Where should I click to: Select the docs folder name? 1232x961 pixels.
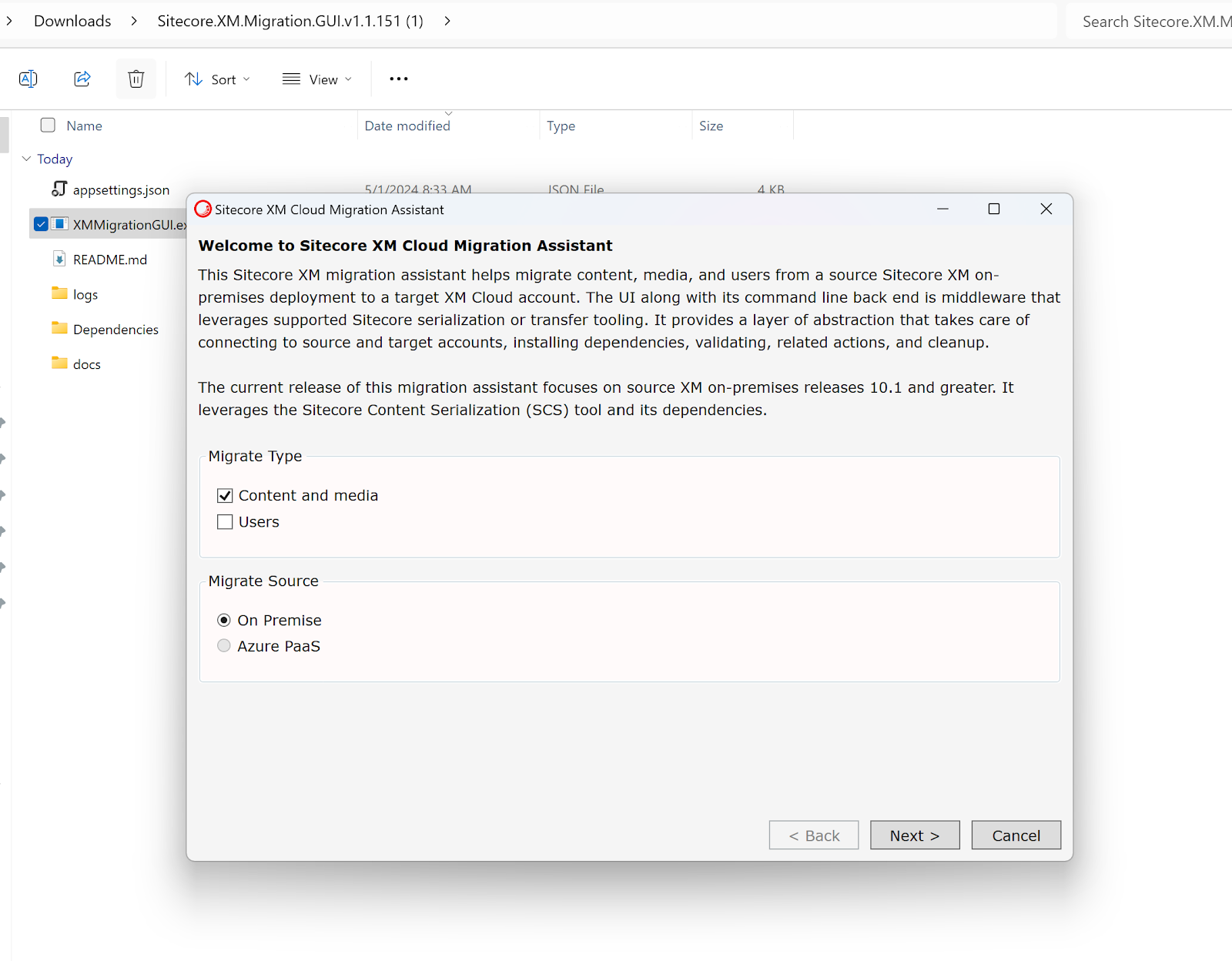pyautogui.click(x=87, y=364)
